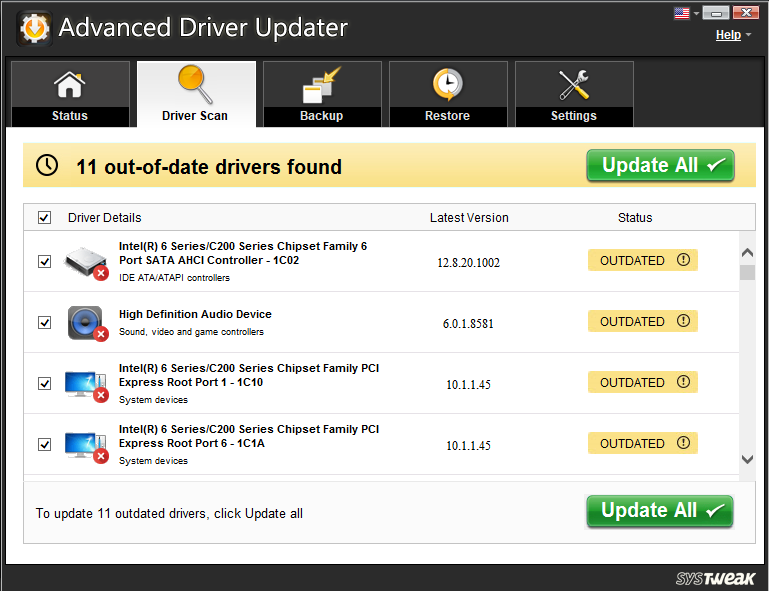Click OUTDATED status for SATA AHCI Controller
Viewport: 769px width, 591px height.
[x=643, y=260]
